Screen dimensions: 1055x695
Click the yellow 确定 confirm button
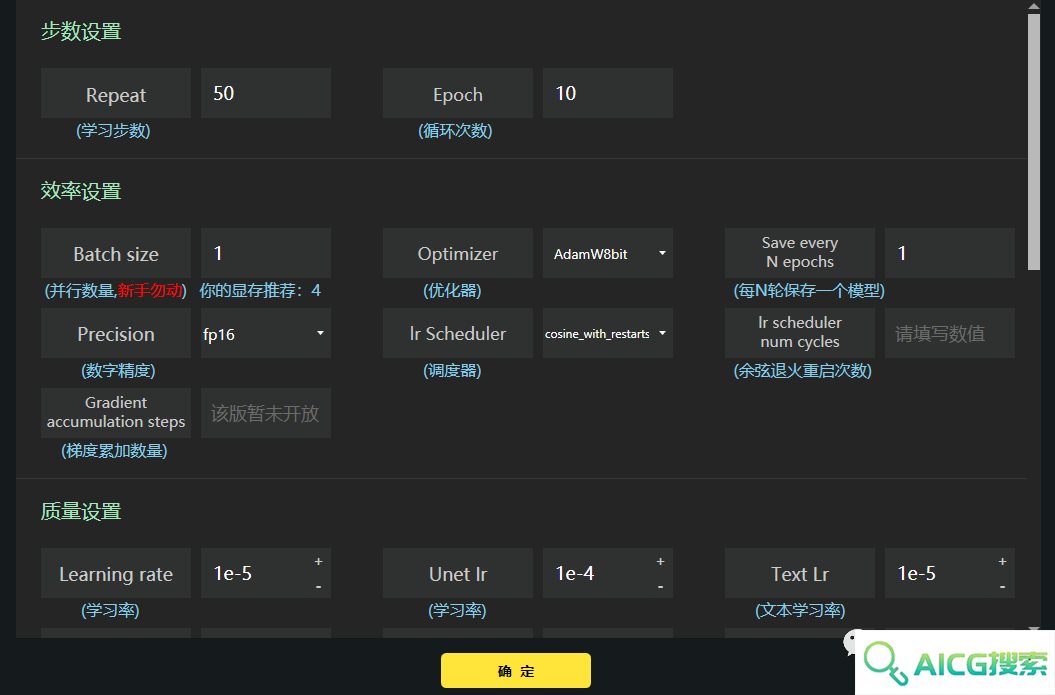point(515,671)
